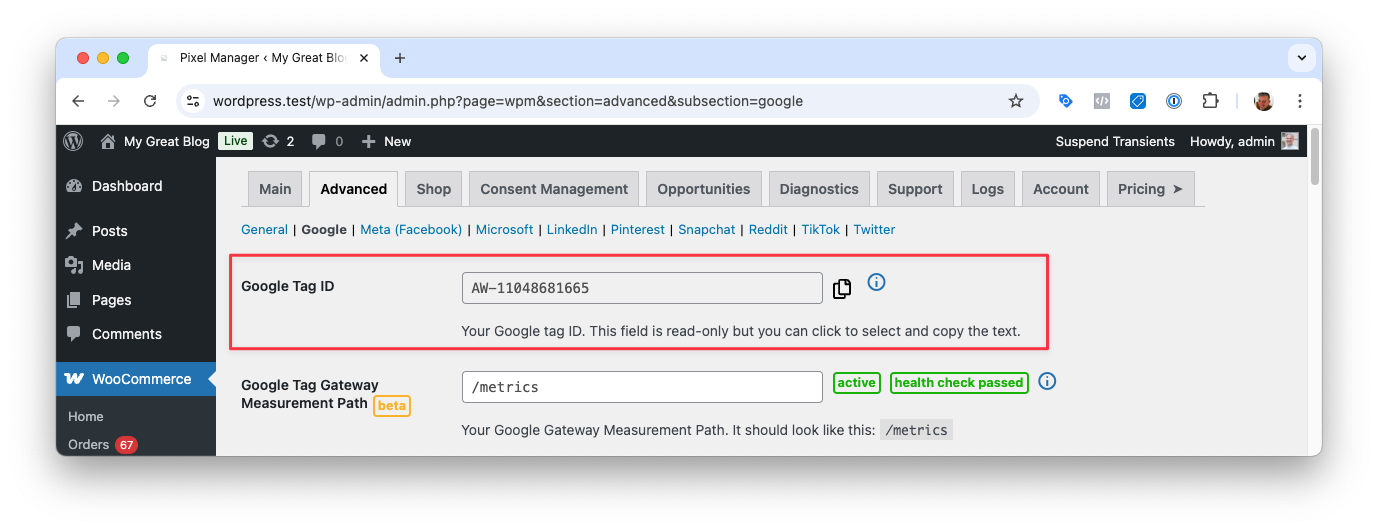Click the code brackets extension icon
Screen dimensions: 1378x530
(x=1102, y=101)
